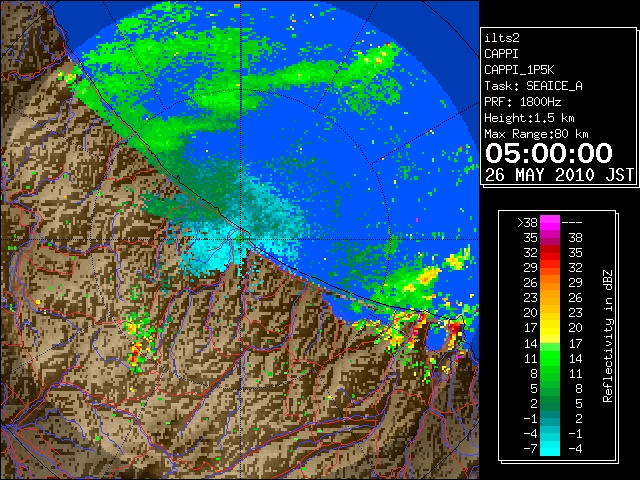Click the 'PRF: 1800Hz' text
640x480 pixels.
tap(522, 102)
